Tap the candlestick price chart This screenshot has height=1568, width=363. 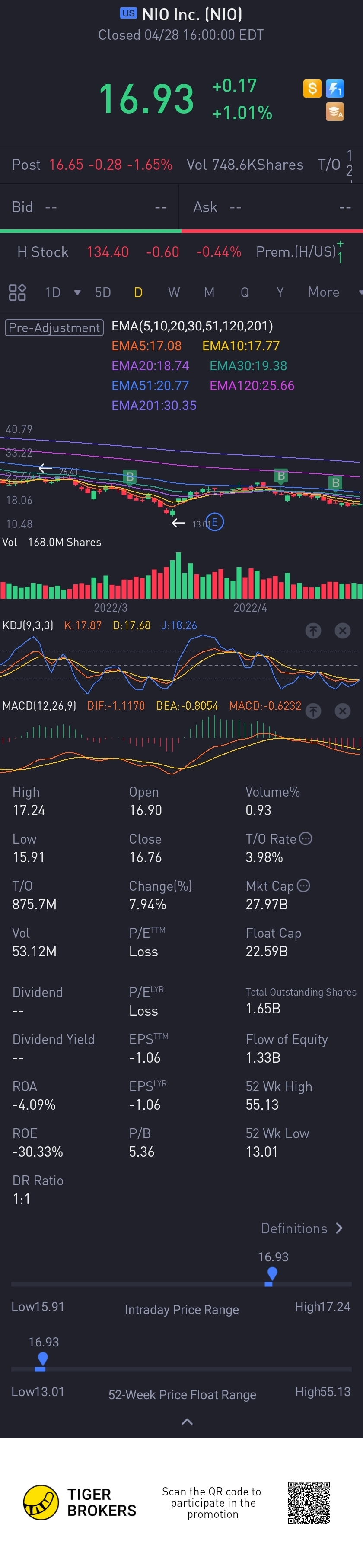[181, 478]
